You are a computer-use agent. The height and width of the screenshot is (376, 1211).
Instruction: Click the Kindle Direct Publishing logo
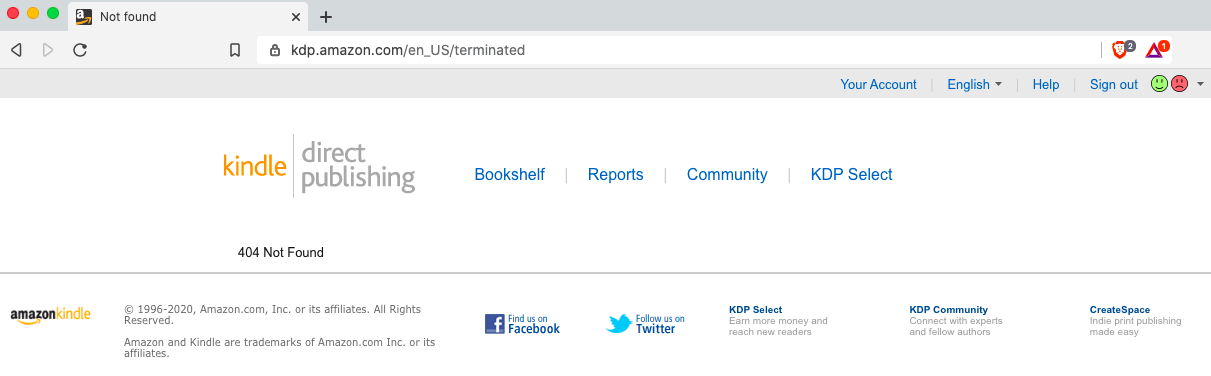point(319,165)
